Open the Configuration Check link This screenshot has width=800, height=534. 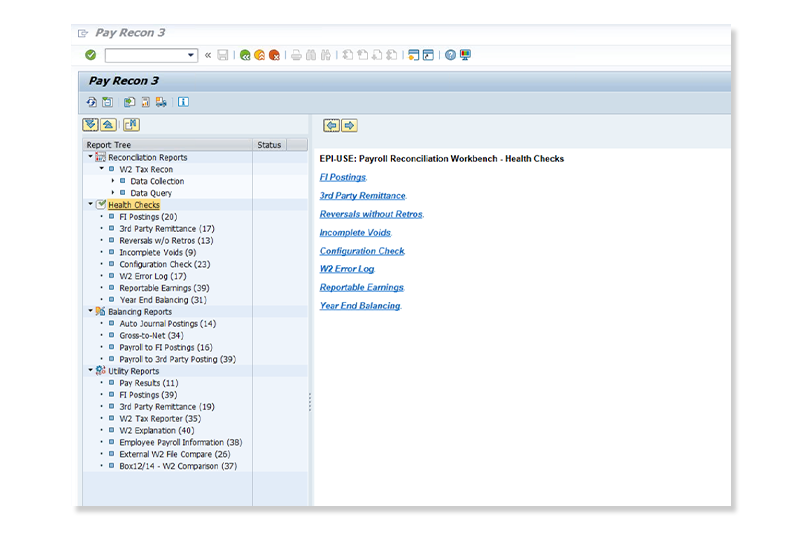tap(362, 251)
